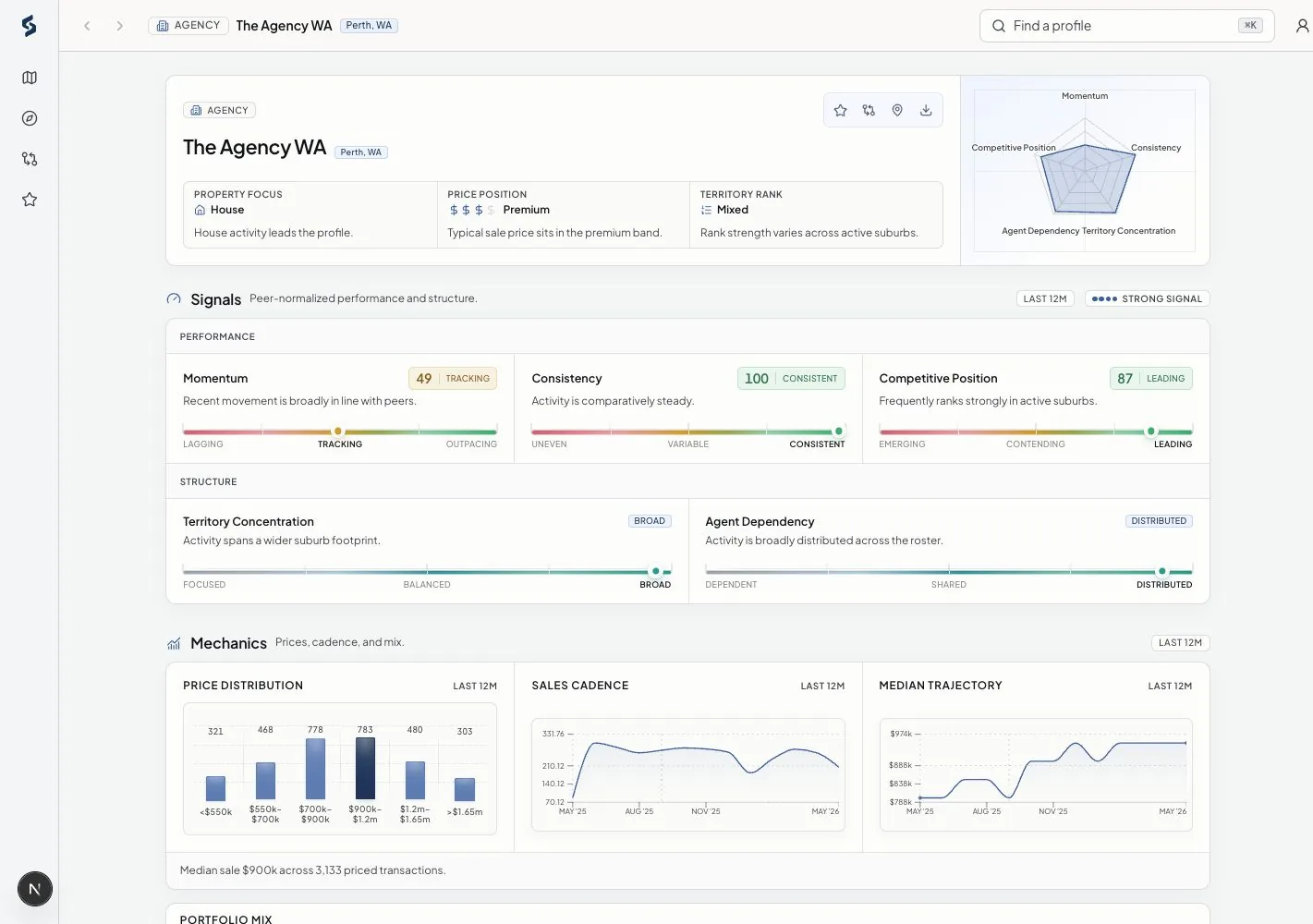Click the Competitive Position 87 LEADING badge

[1151, 378]
